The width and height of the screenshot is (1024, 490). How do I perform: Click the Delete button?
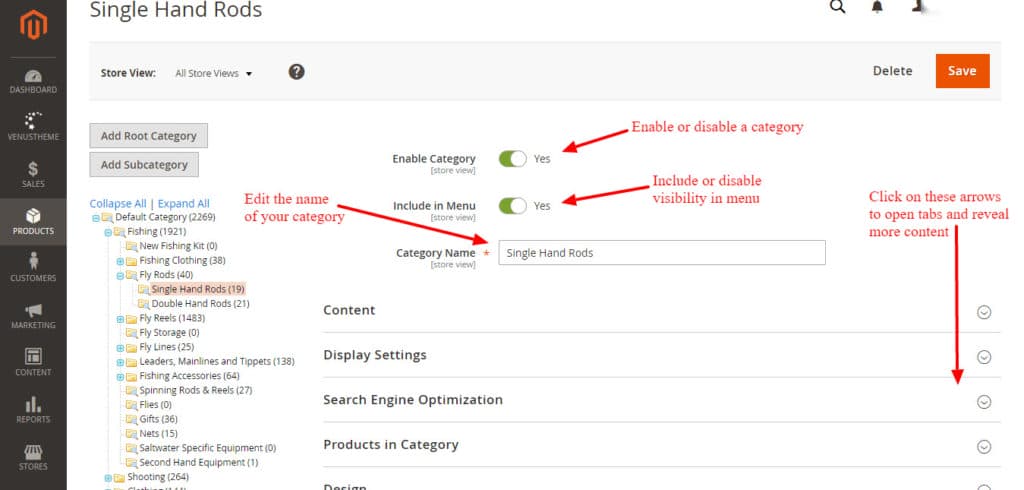click(x=892, y=71)
